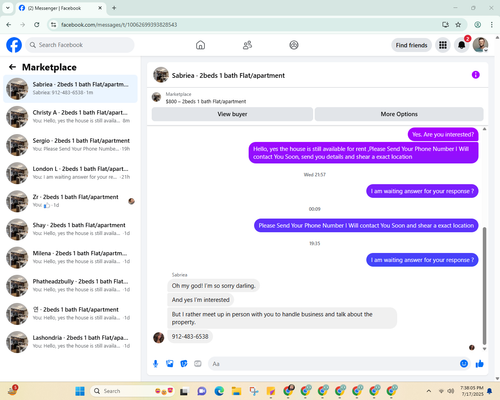500x400 pixels.
Task: Attach a photo with the image icon
Action: pyautogui.click(x=170, y=364)
